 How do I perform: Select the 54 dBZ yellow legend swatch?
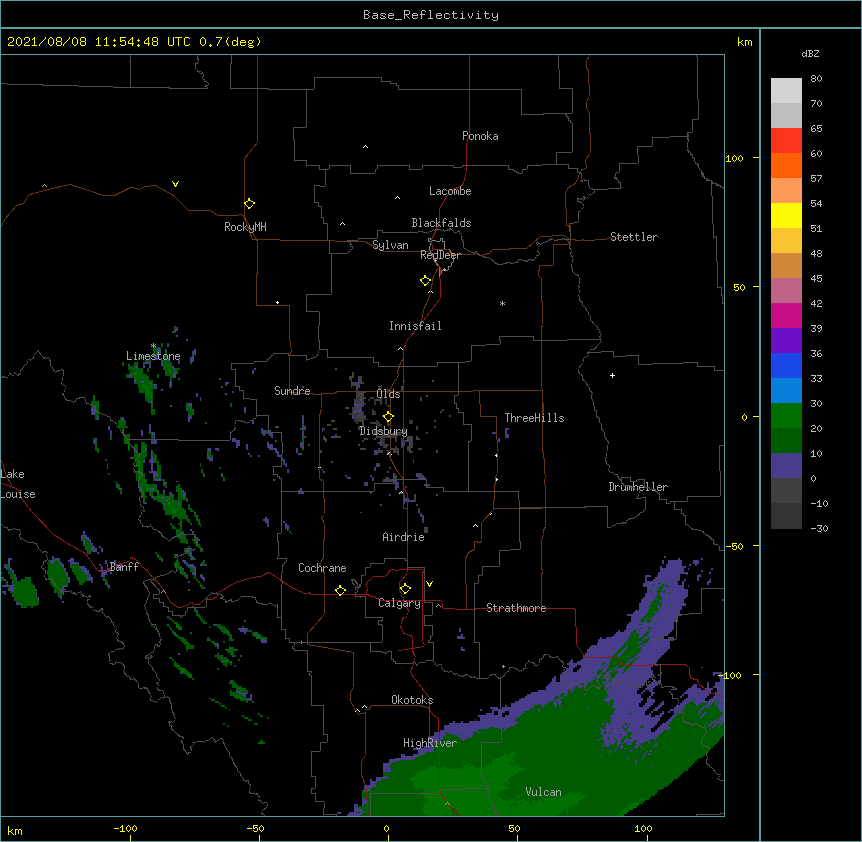click(x=786, y=215)
